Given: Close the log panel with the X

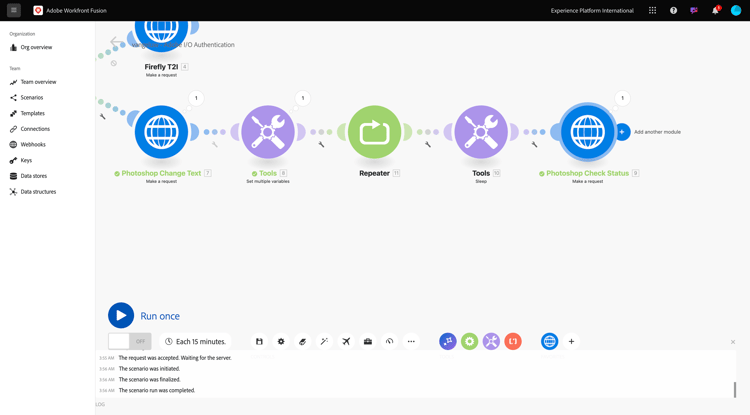Looking at the screenshot, I should [733, 342].
